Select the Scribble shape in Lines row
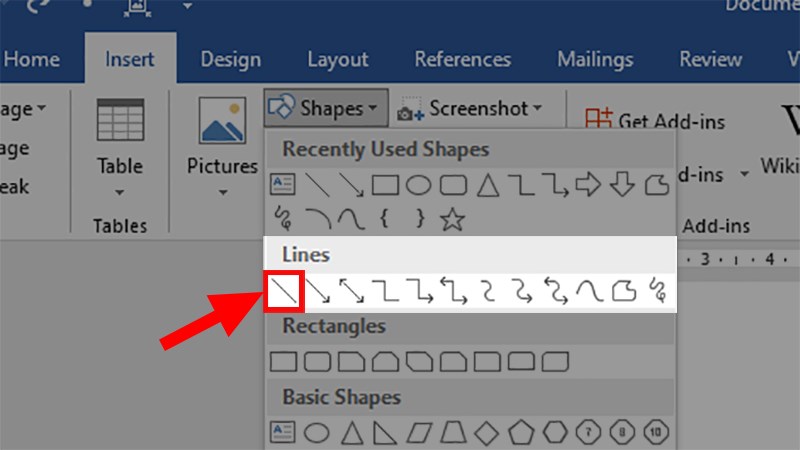This screenshot has width=800, height=450. click(657, 291)
